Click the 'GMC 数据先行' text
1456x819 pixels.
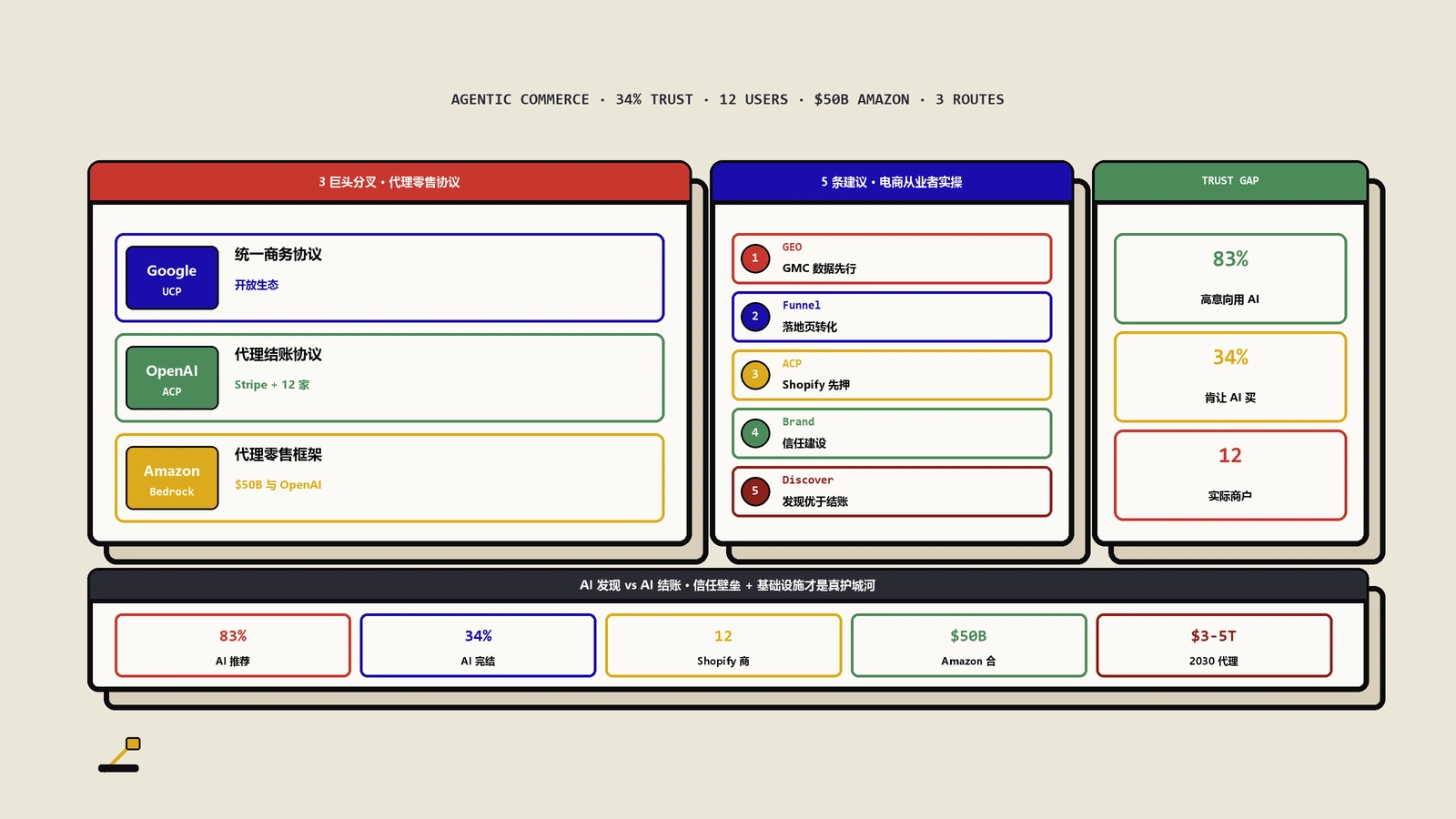819,268
